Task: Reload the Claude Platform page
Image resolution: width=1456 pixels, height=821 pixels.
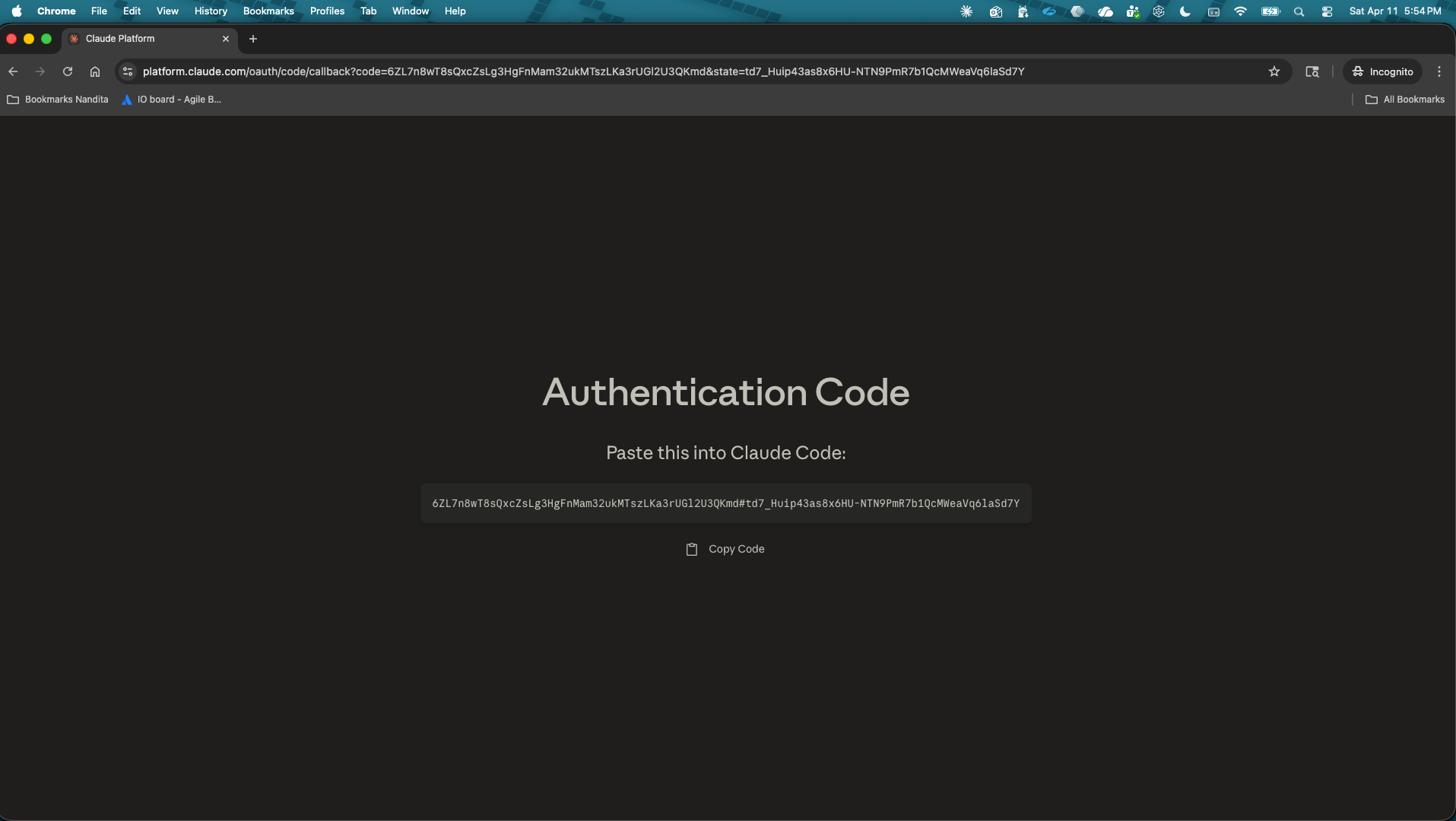Action: [x=68, y=71]
